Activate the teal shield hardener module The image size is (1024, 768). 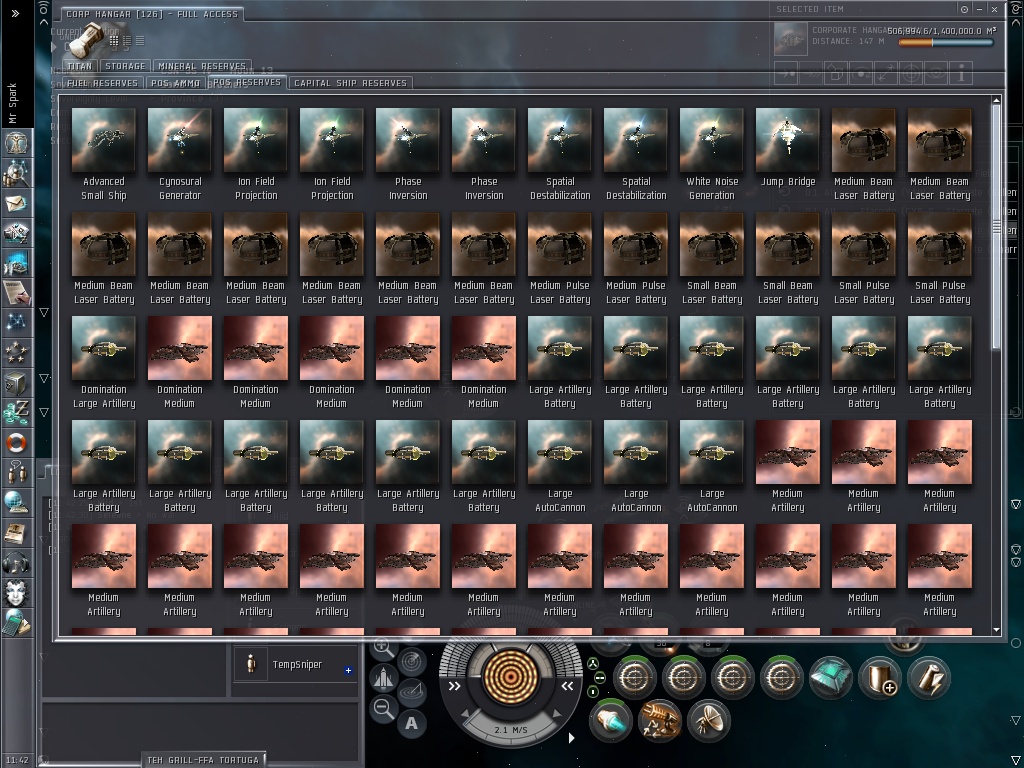coord(830,678)
